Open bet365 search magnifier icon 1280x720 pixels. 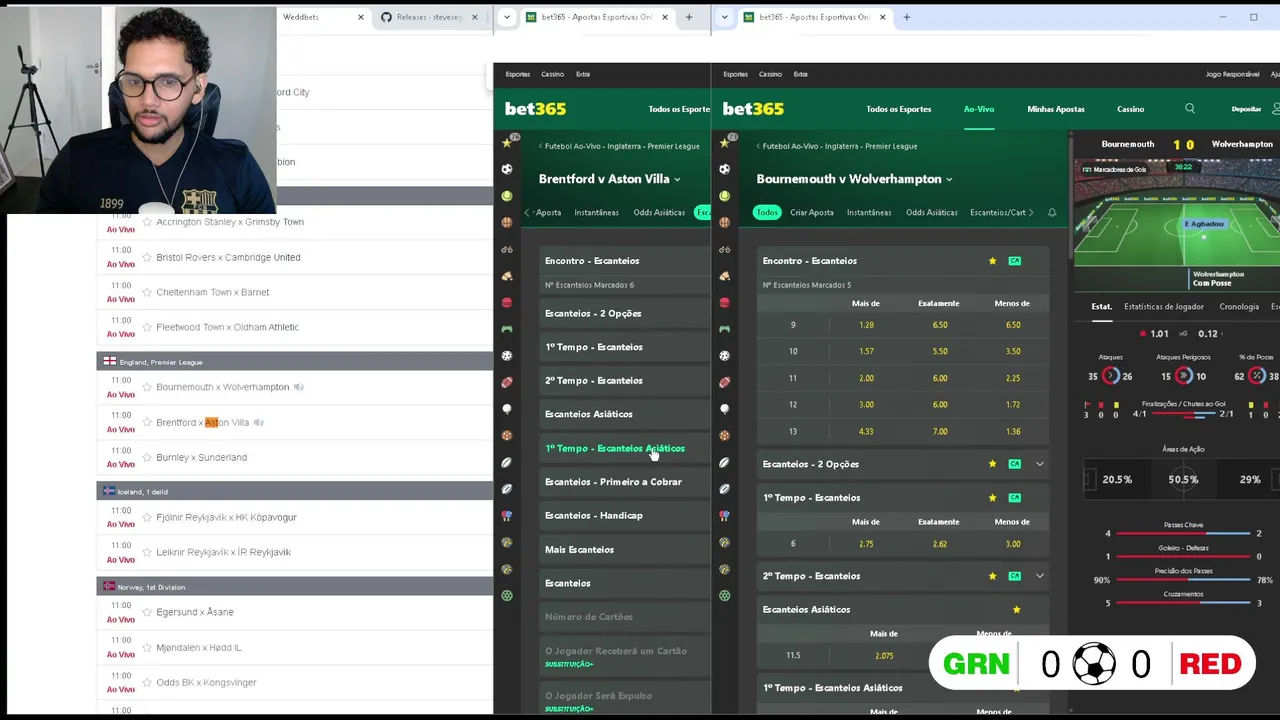click(x=1189, y=109)
